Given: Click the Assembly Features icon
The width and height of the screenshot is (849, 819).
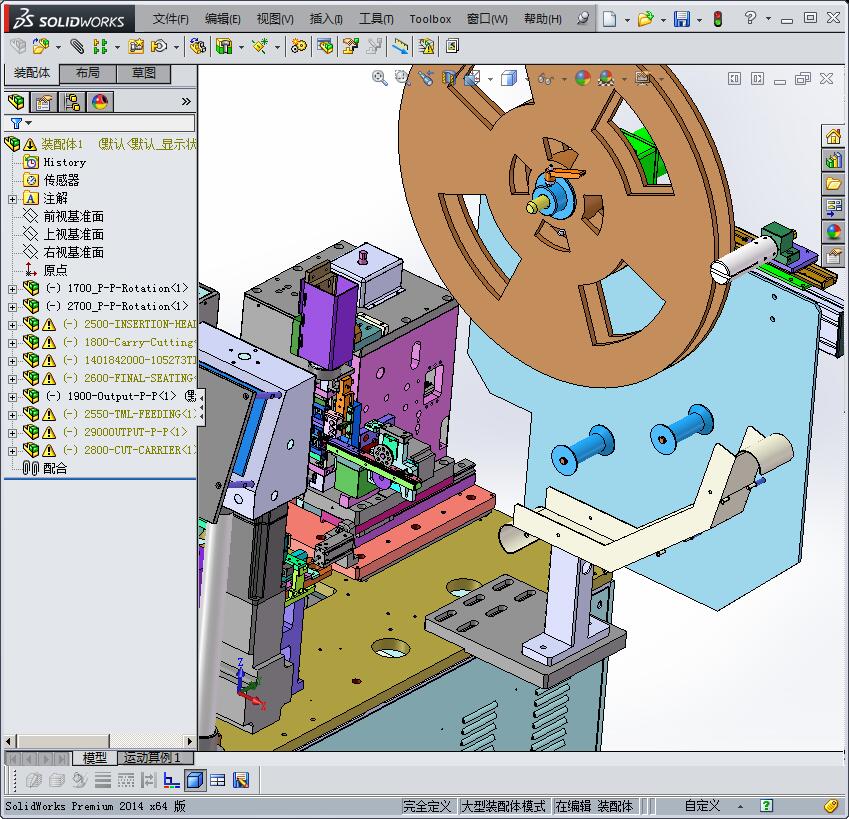Looking at the screenshot, I should click(x=224, y=47).
